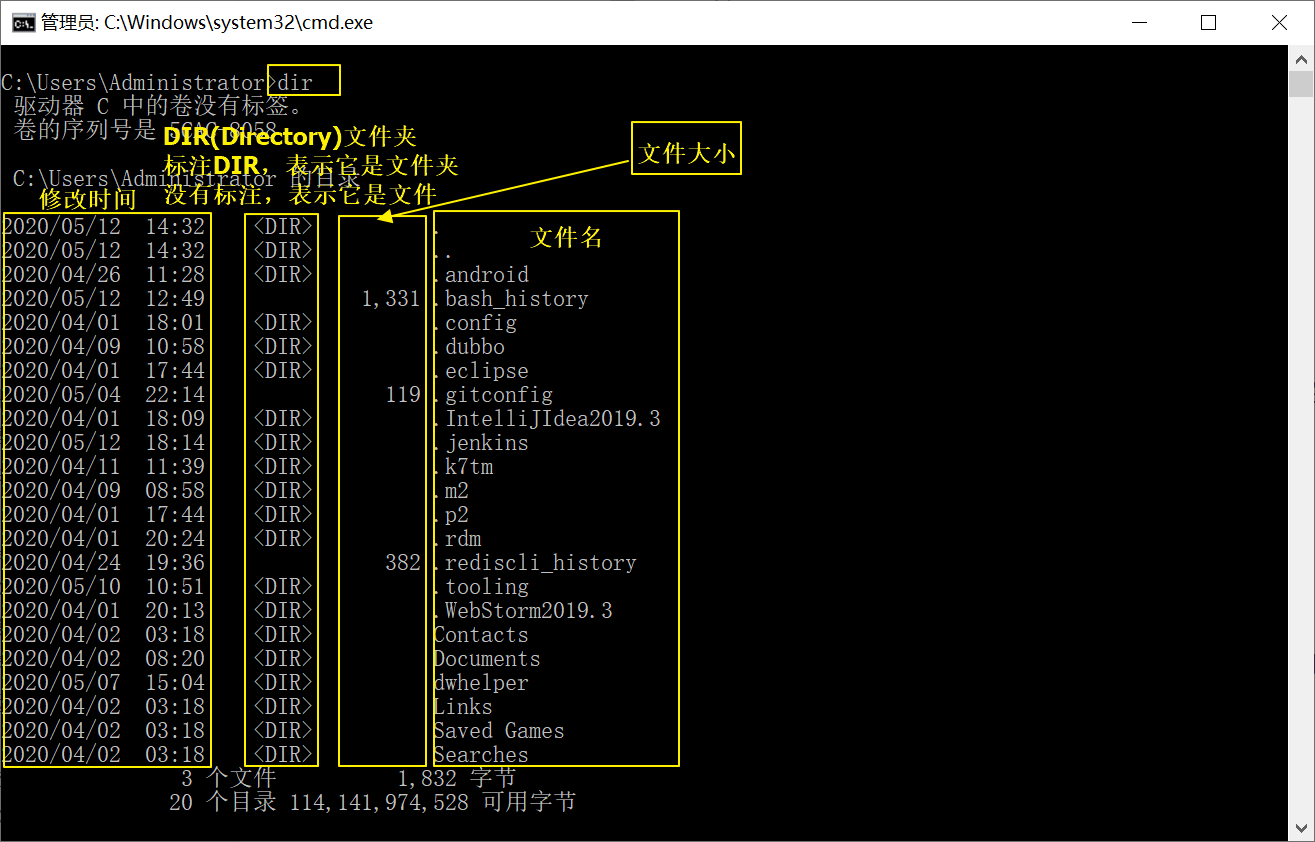This screenshot has width=1315, height=842.
Task: Select the Saved Games folder name
Action: (499, 731)
